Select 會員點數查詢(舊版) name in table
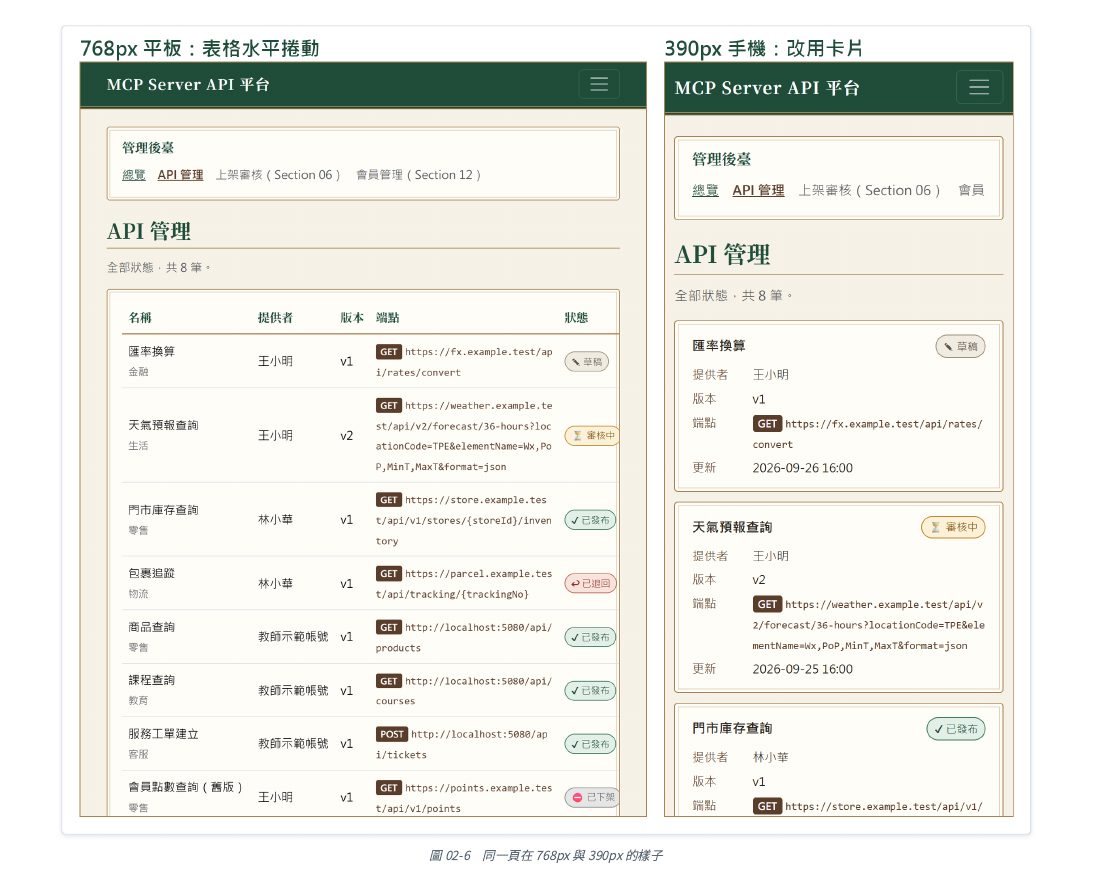The width and height of the screenshot is (1093, 878). pyautogui.click(x=185, y=787)
